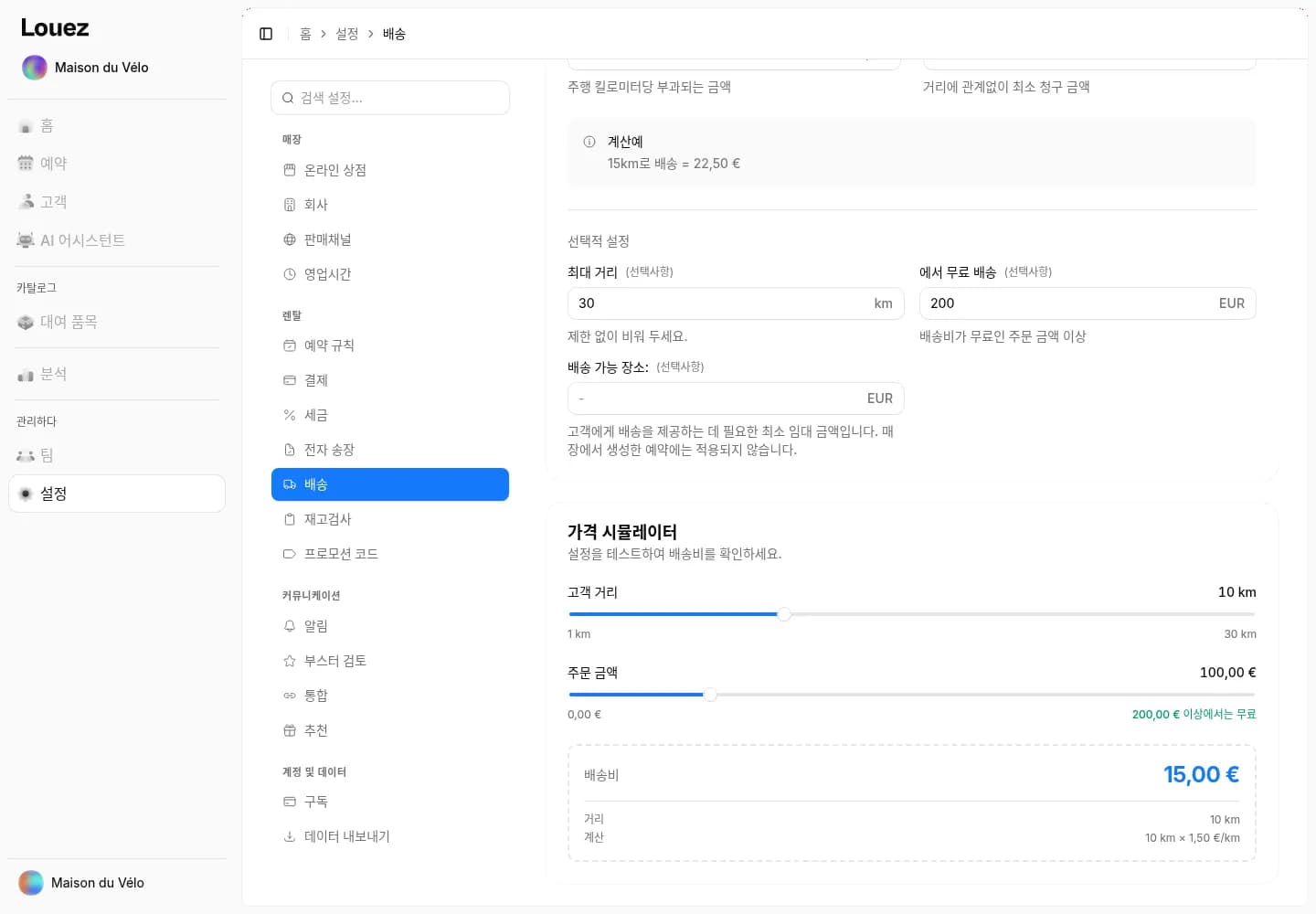Click the 설정 breadcrumb link
1316x914 pixels.
point(347,34)
